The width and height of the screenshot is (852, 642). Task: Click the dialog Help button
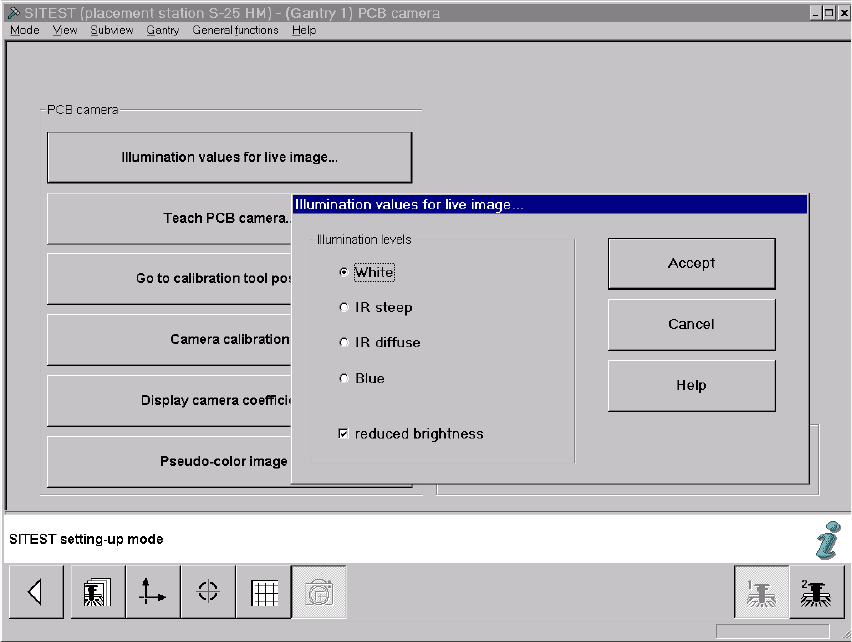(691, 386)
